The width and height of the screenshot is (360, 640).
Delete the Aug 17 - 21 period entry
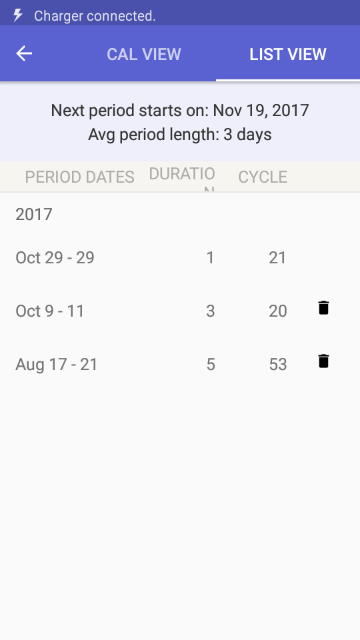tap(323, 361)
